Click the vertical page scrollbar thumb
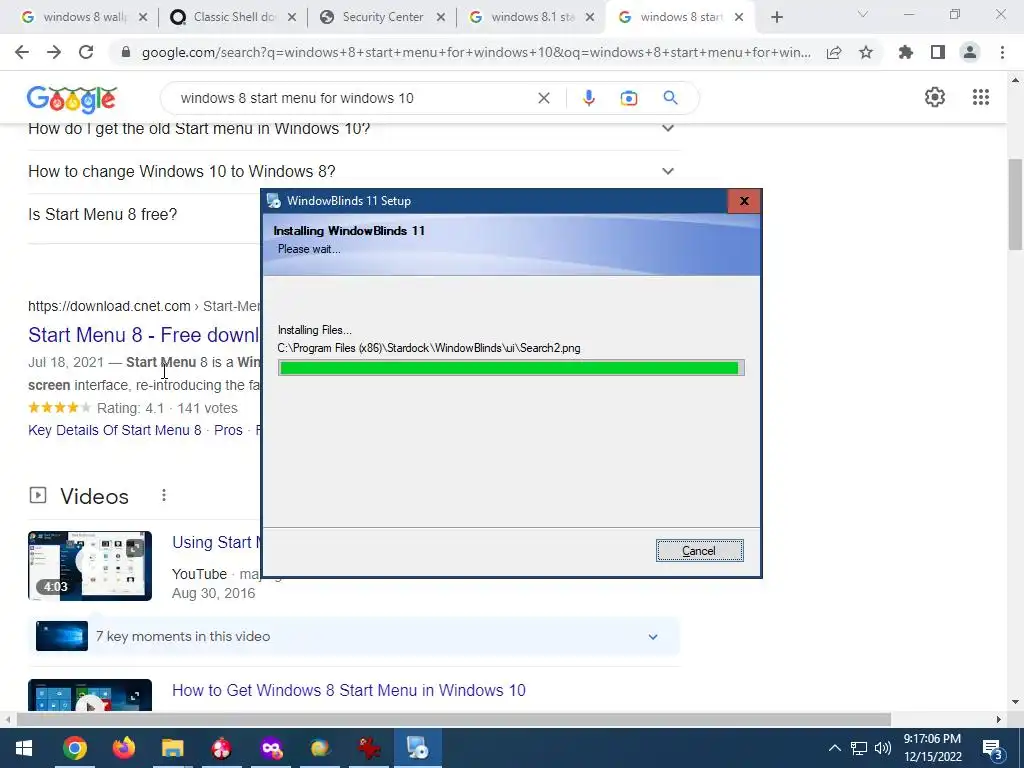This screenshot has height=768, width=1024. point(1015,204)
